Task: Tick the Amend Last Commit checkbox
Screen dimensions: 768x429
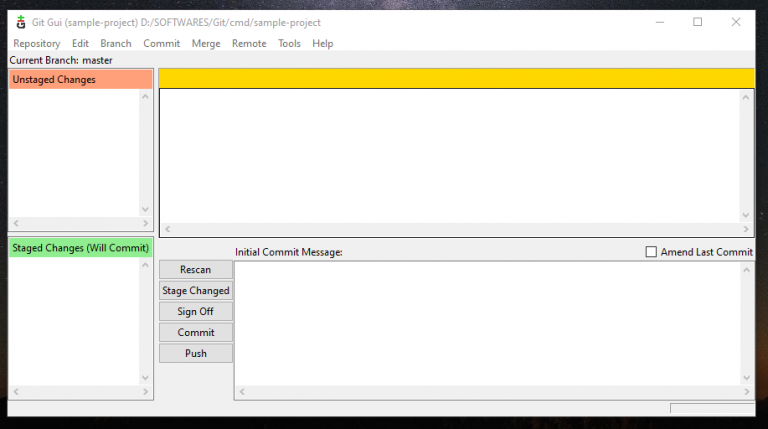Action: (x=652, y=252)
